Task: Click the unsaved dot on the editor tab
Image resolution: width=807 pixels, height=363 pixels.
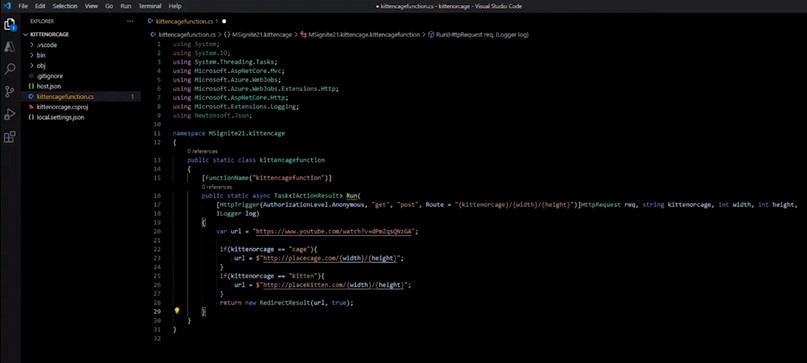Action: tap(224, 21)
